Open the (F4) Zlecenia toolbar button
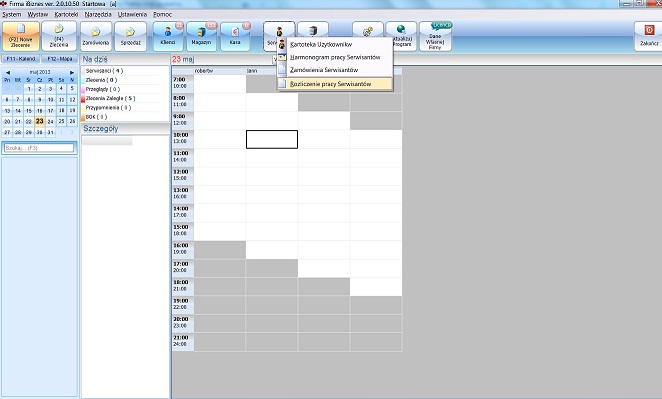 point(59,36)
